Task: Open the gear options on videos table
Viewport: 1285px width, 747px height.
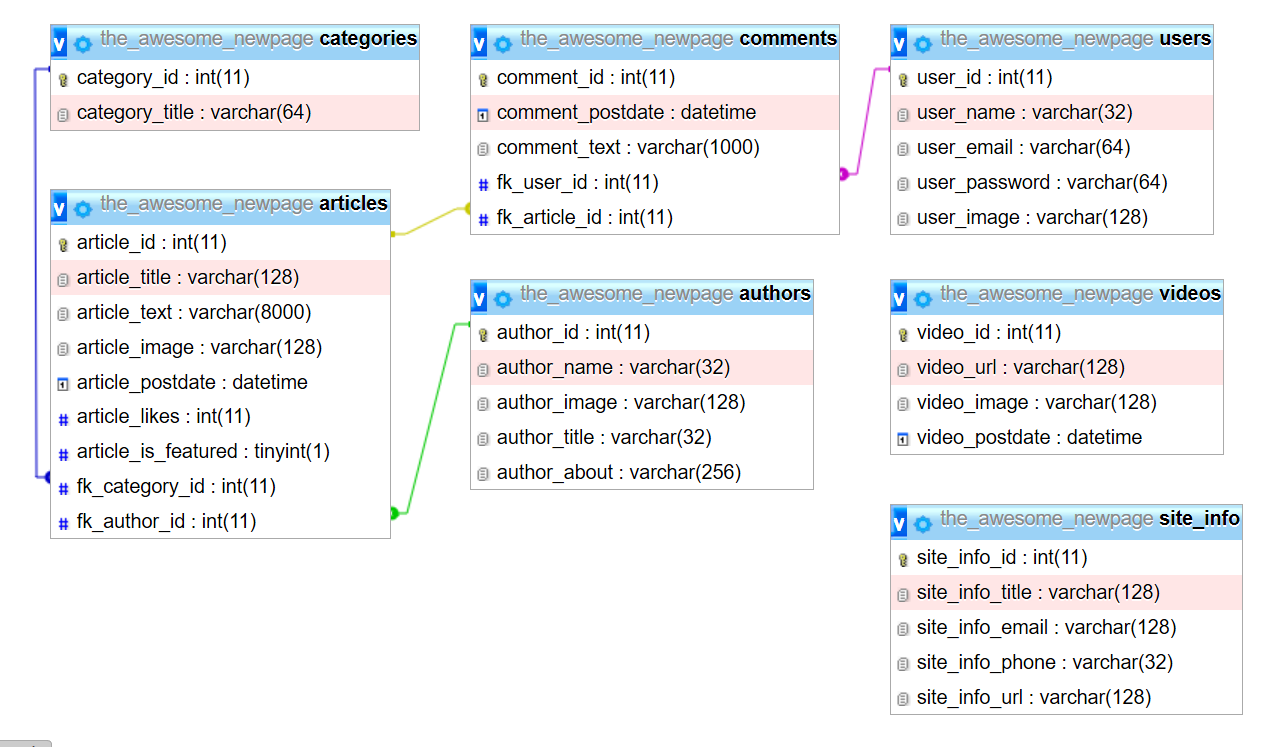Action: tap(923, 299)
